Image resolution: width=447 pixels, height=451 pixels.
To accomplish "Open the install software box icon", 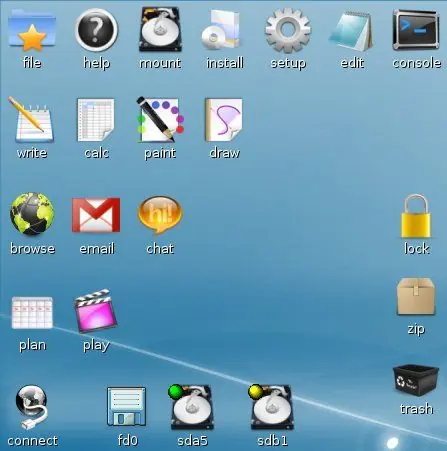I will click(x=221, y=30).
